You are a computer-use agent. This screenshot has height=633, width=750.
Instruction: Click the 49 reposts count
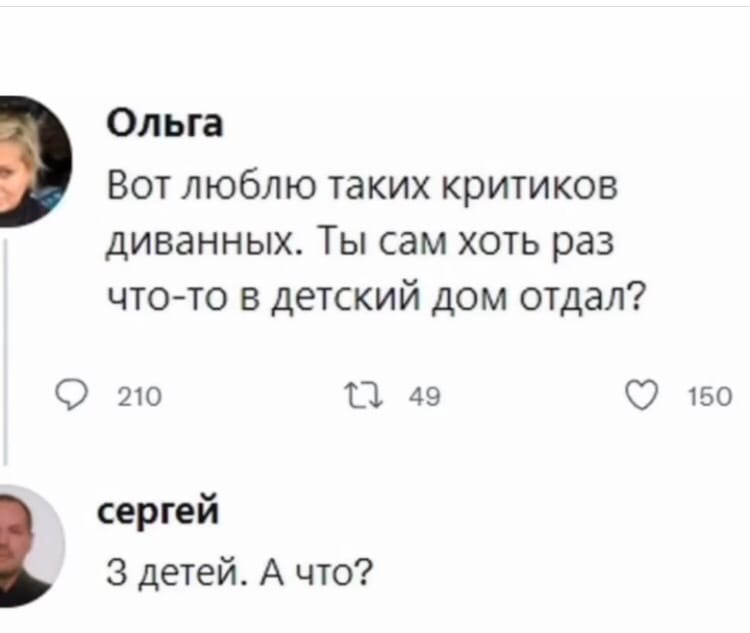pyautogui.click(x=426, y=401)
